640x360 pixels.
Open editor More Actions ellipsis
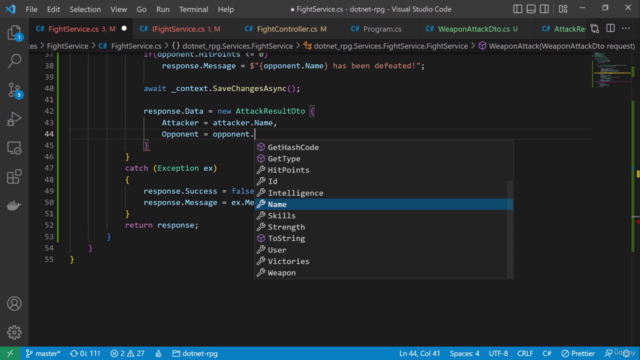(626, 29)
